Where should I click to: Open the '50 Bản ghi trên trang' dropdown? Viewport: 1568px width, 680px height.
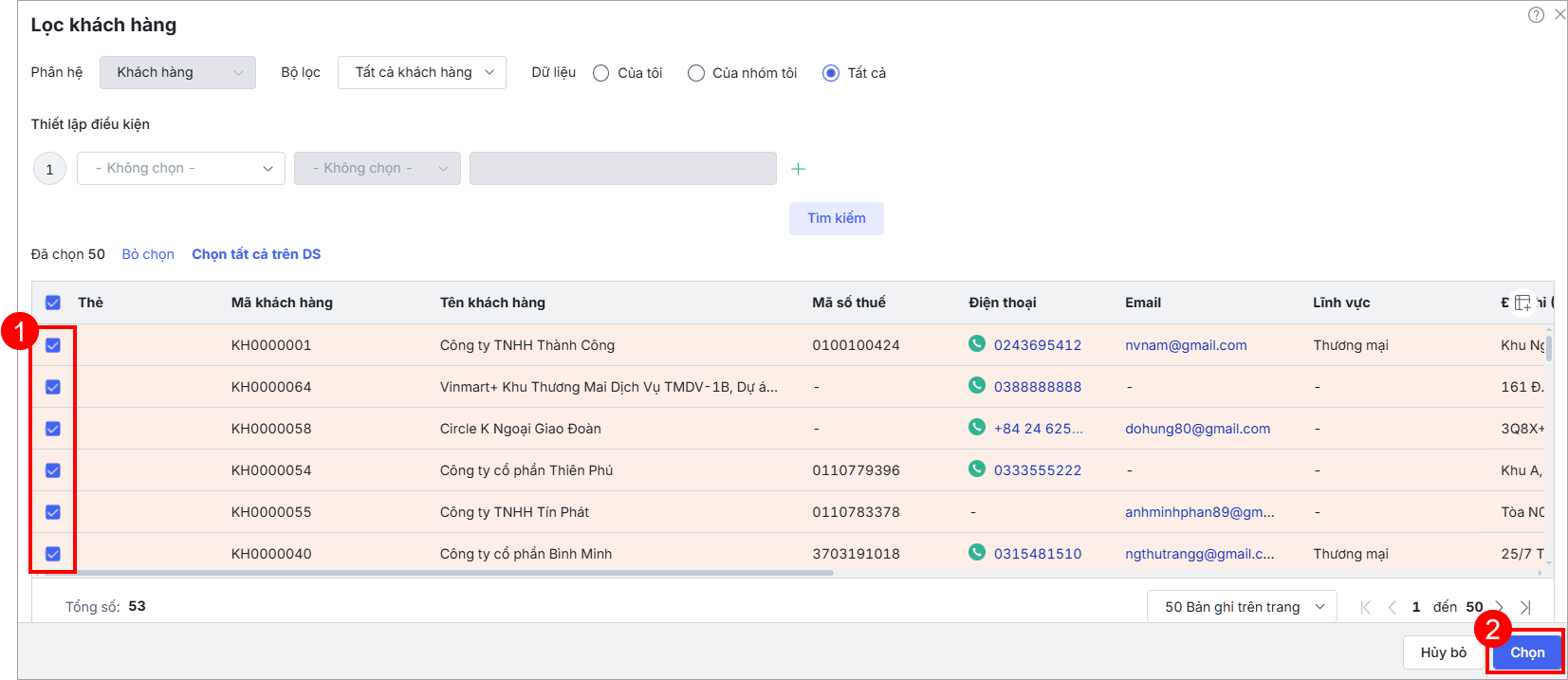point(1242,607)
